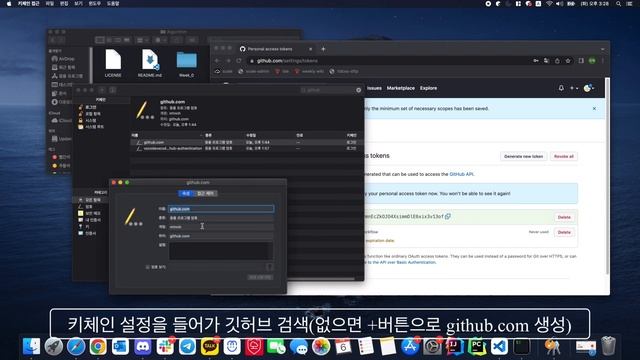Viewport: 640px width, 360px height.
Task: Select the 시스템 루트 keychain
Action: [91, 127]
